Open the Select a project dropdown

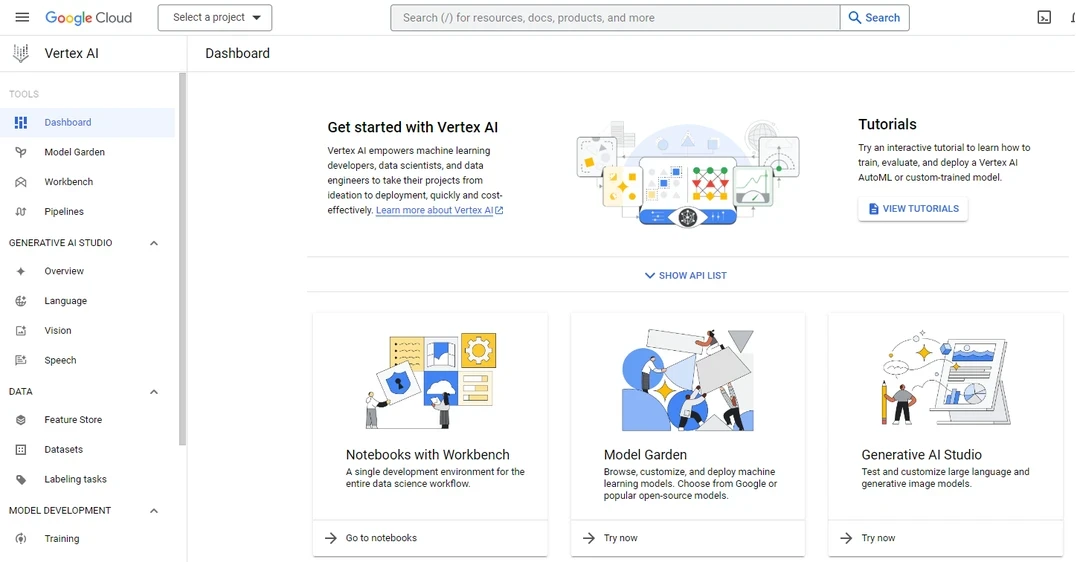click(215, 18)
